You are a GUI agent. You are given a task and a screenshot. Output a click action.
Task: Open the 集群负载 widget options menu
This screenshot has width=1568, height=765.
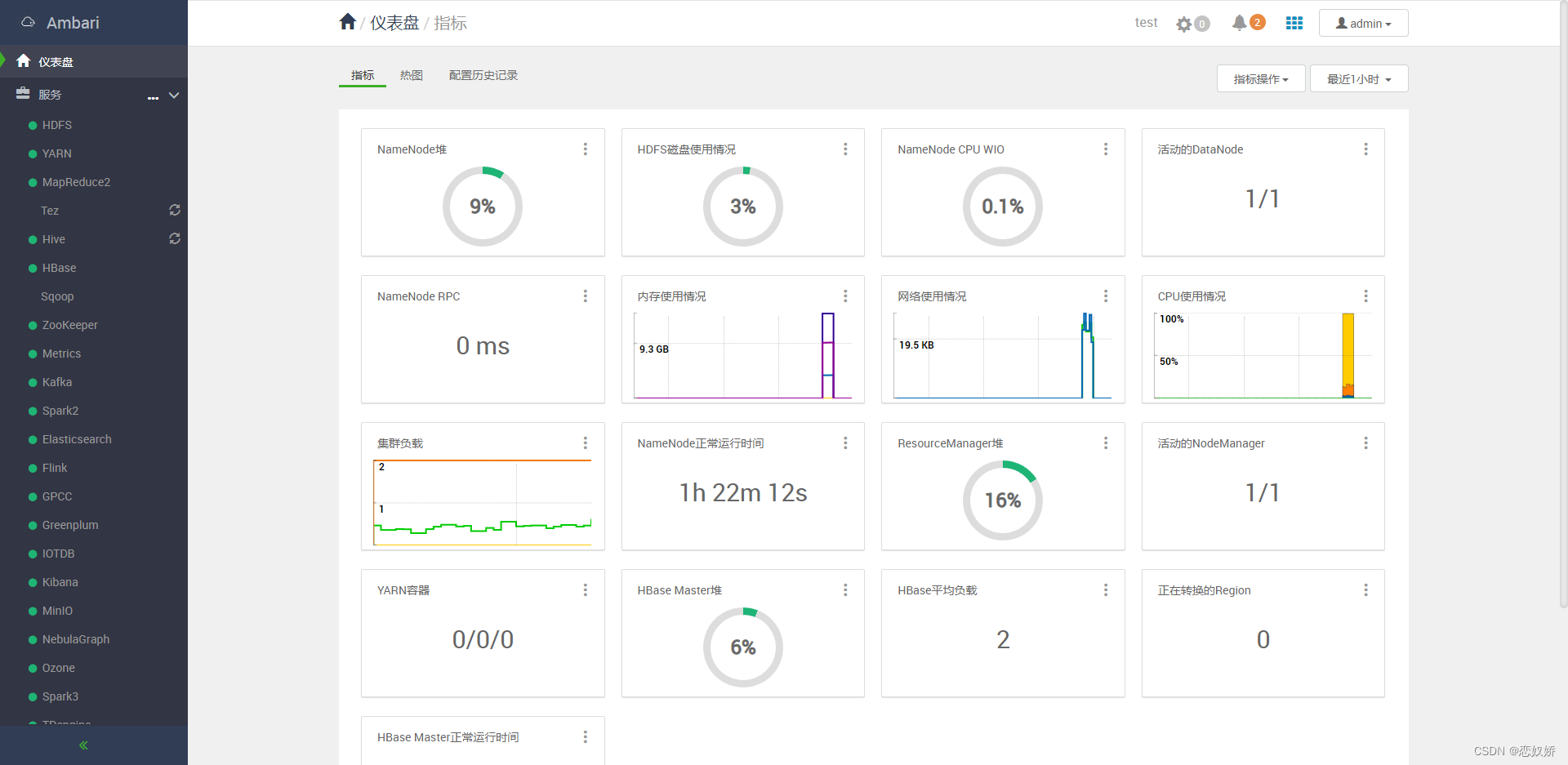click(585, 443)
